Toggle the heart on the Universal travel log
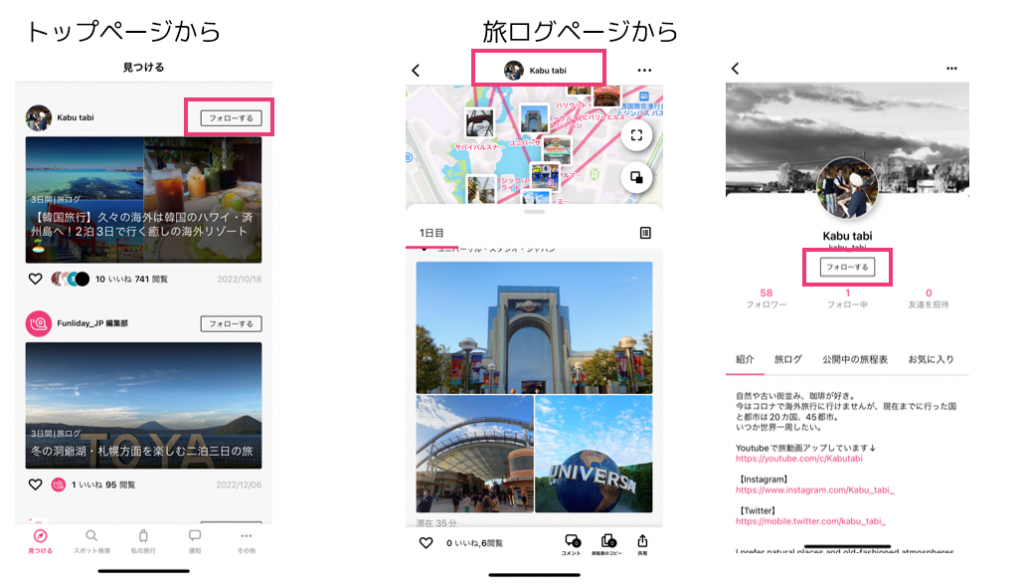 pos(426,543)
